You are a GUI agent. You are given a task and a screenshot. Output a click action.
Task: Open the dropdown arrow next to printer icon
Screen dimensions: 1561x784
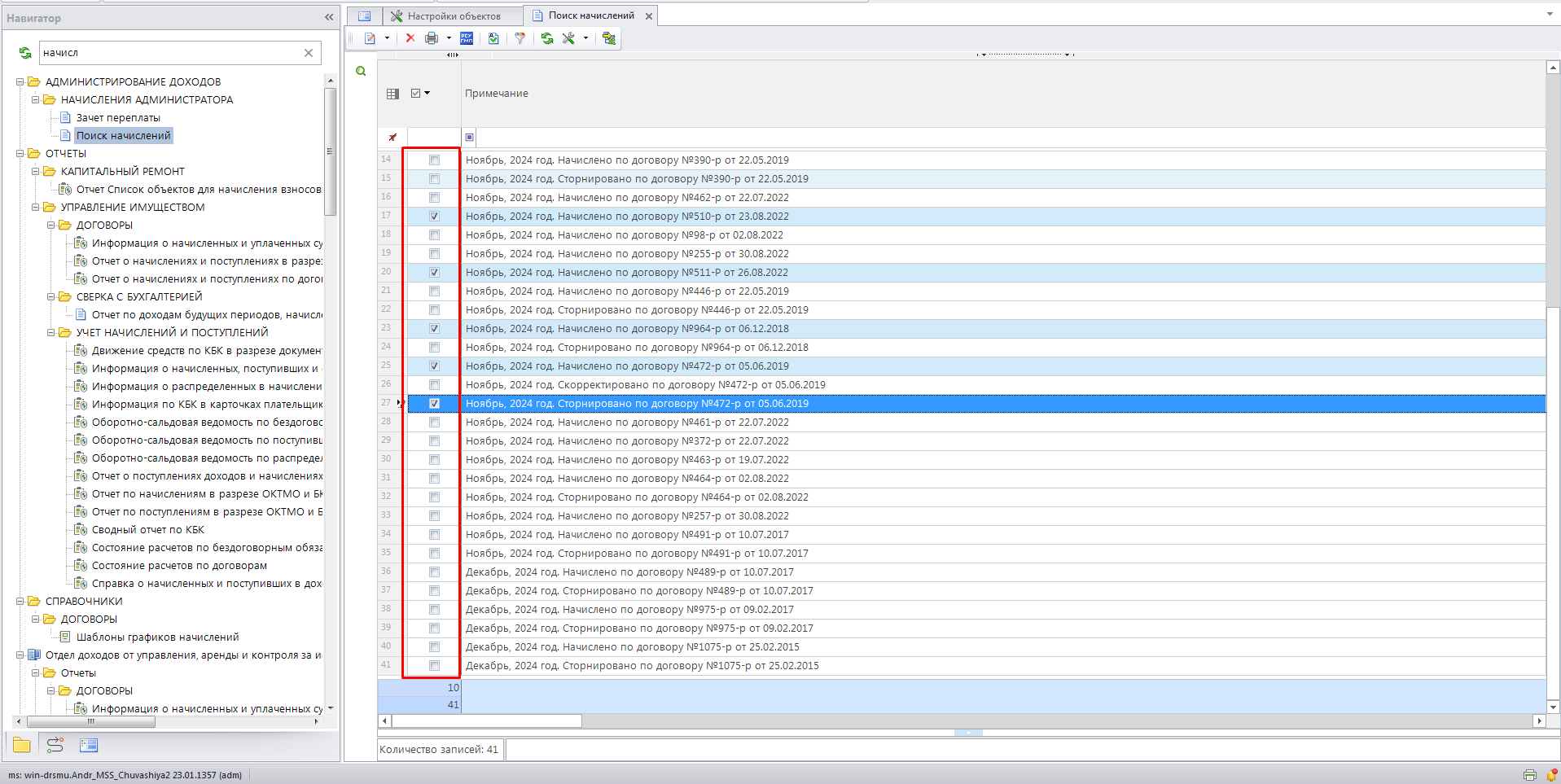click(x=449, y=38)
